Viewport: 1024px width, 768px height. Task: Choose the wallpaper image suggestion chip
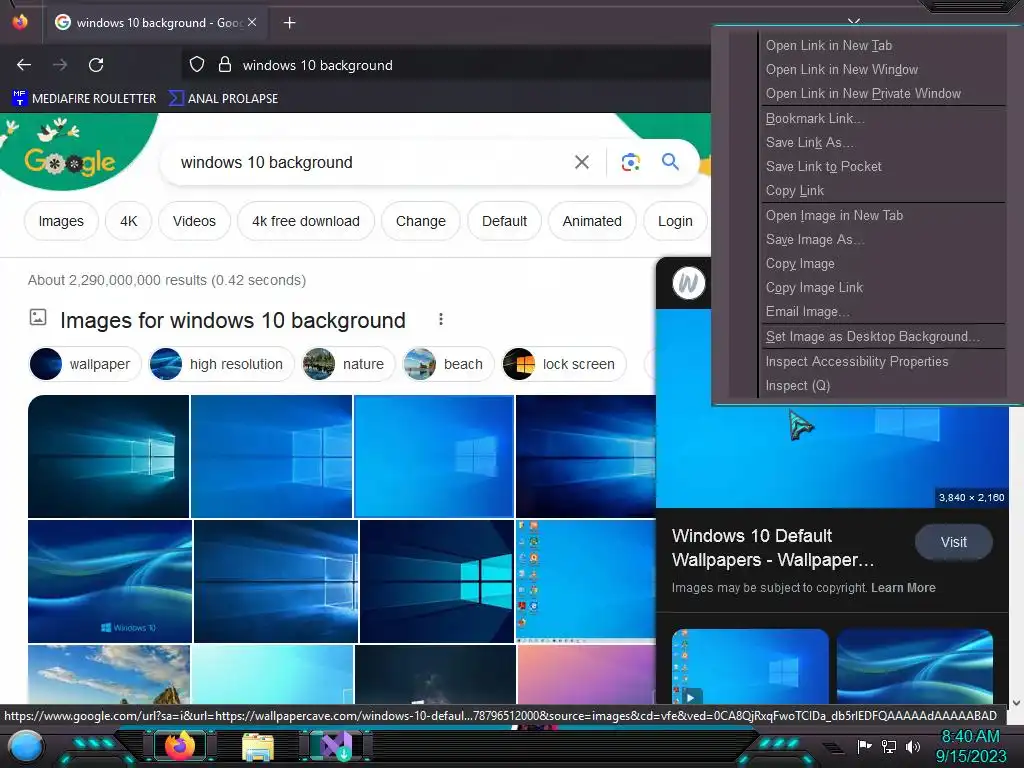pyautogui.click(x=85, y=364)
